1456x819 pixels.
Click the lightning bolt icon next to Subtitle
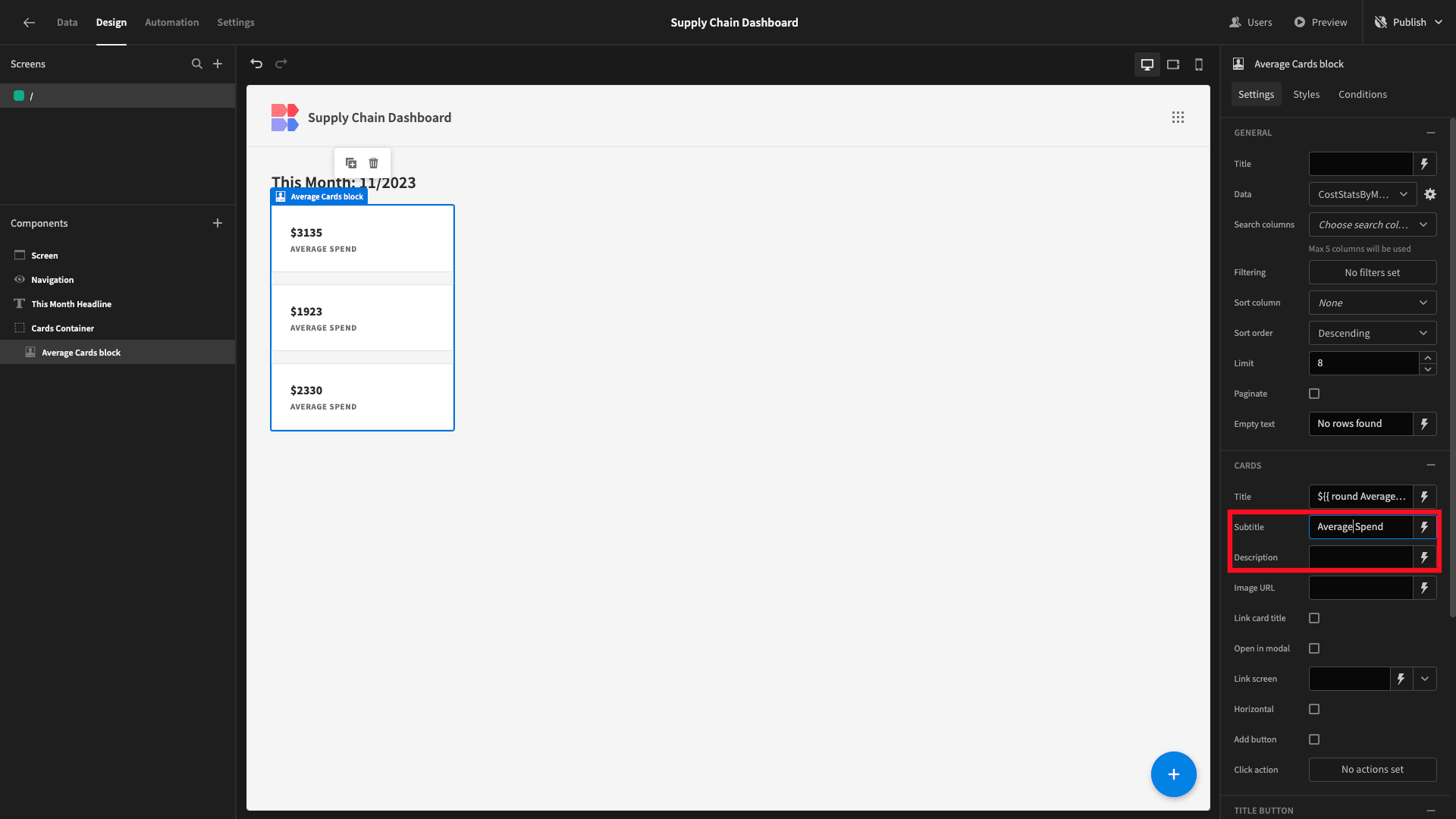click(1424, 527)
